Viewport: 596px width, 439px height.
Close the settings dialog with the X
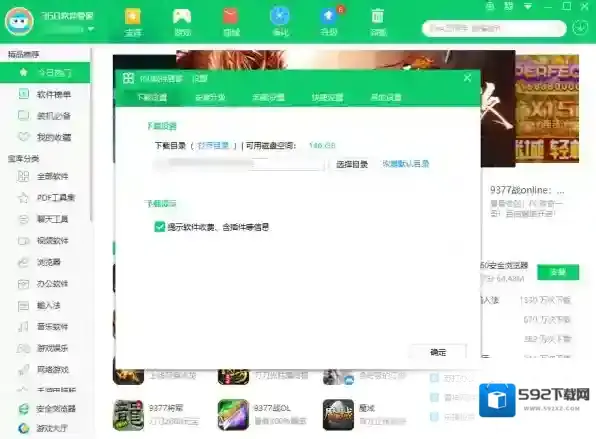pos(468,78)
